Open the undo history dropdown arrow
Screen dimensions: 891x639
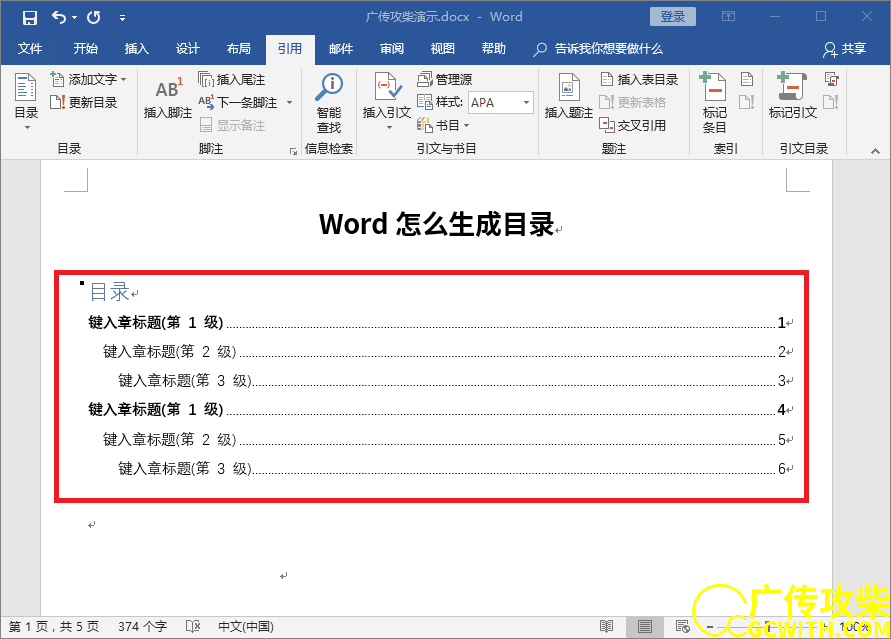pyautogui.click(x=74, y=18)
